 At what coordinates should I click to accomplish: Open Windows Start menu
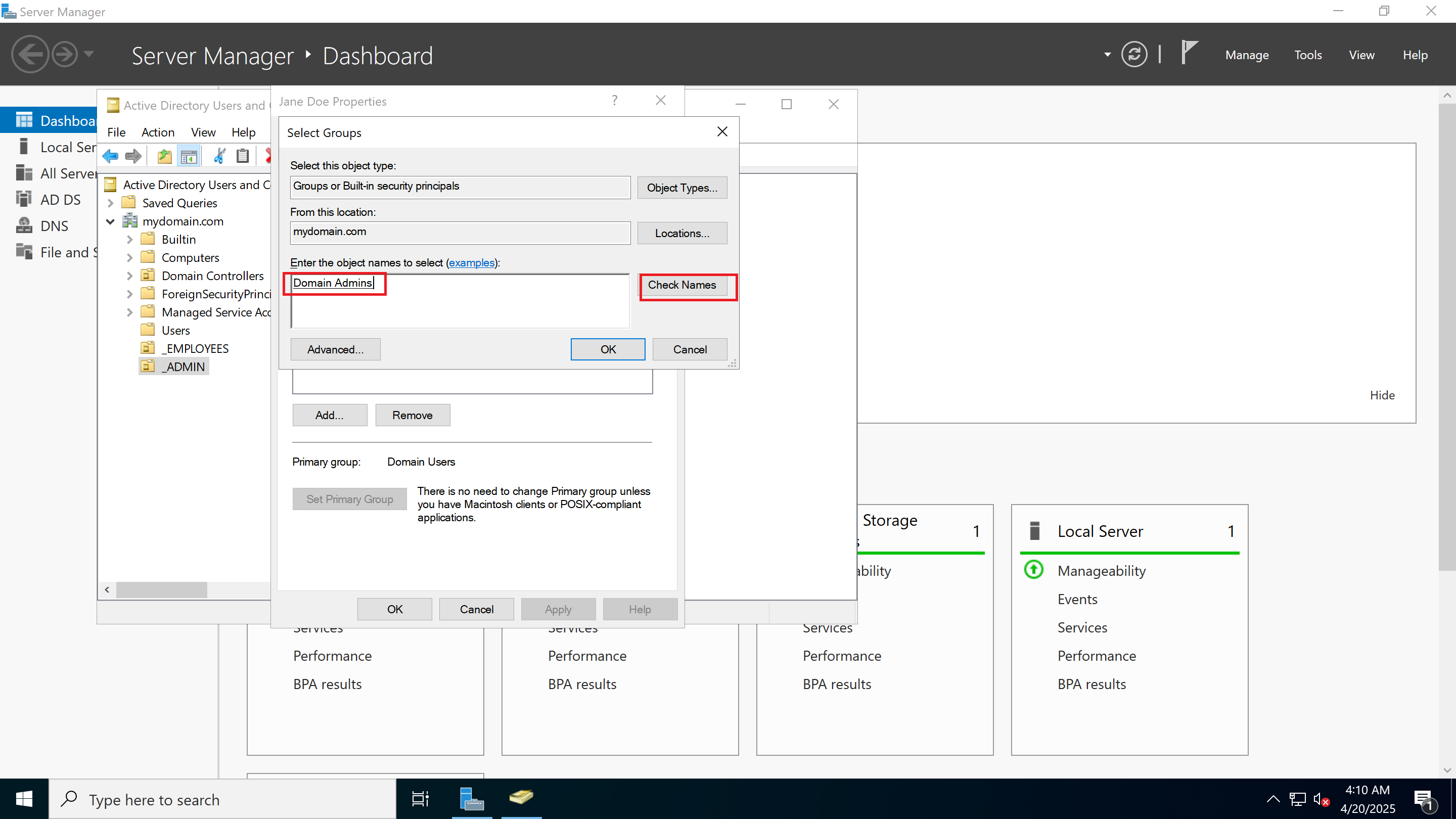(24, 799)
